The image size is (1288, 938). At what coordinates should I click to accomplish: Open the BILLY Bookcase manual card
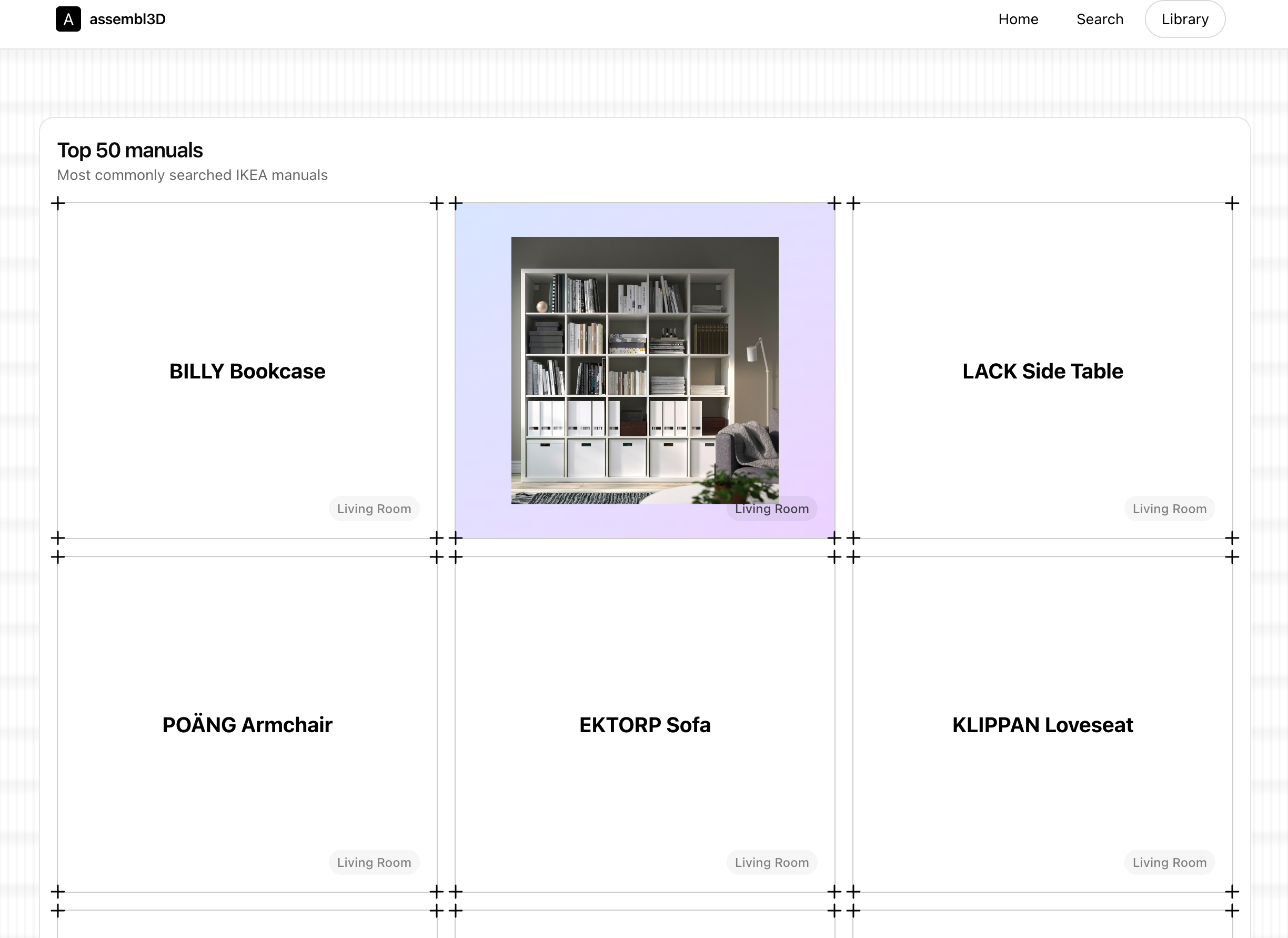coord(247,371)
